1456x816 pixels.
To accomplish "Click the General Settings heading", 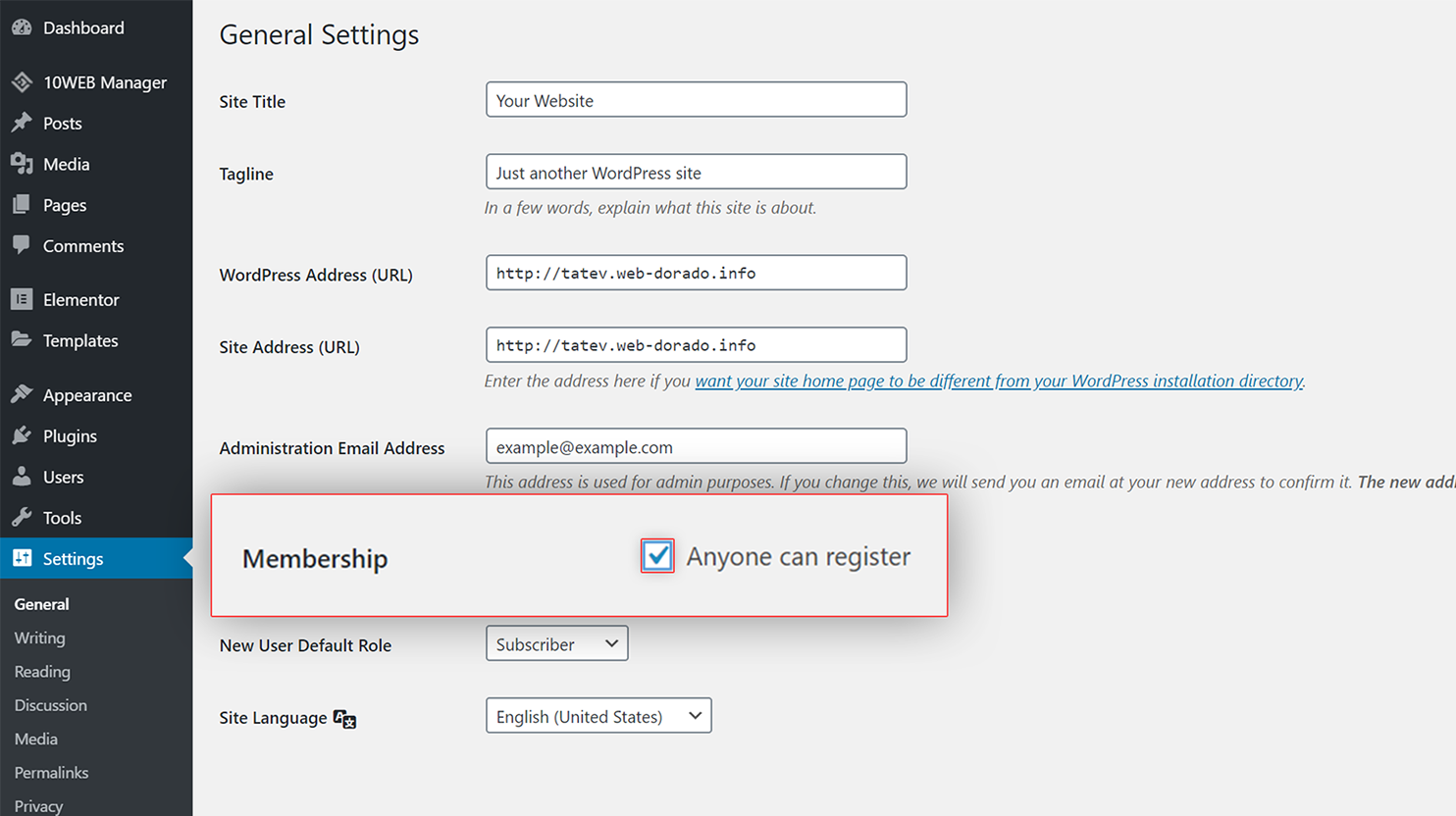I will coord(319,34).
